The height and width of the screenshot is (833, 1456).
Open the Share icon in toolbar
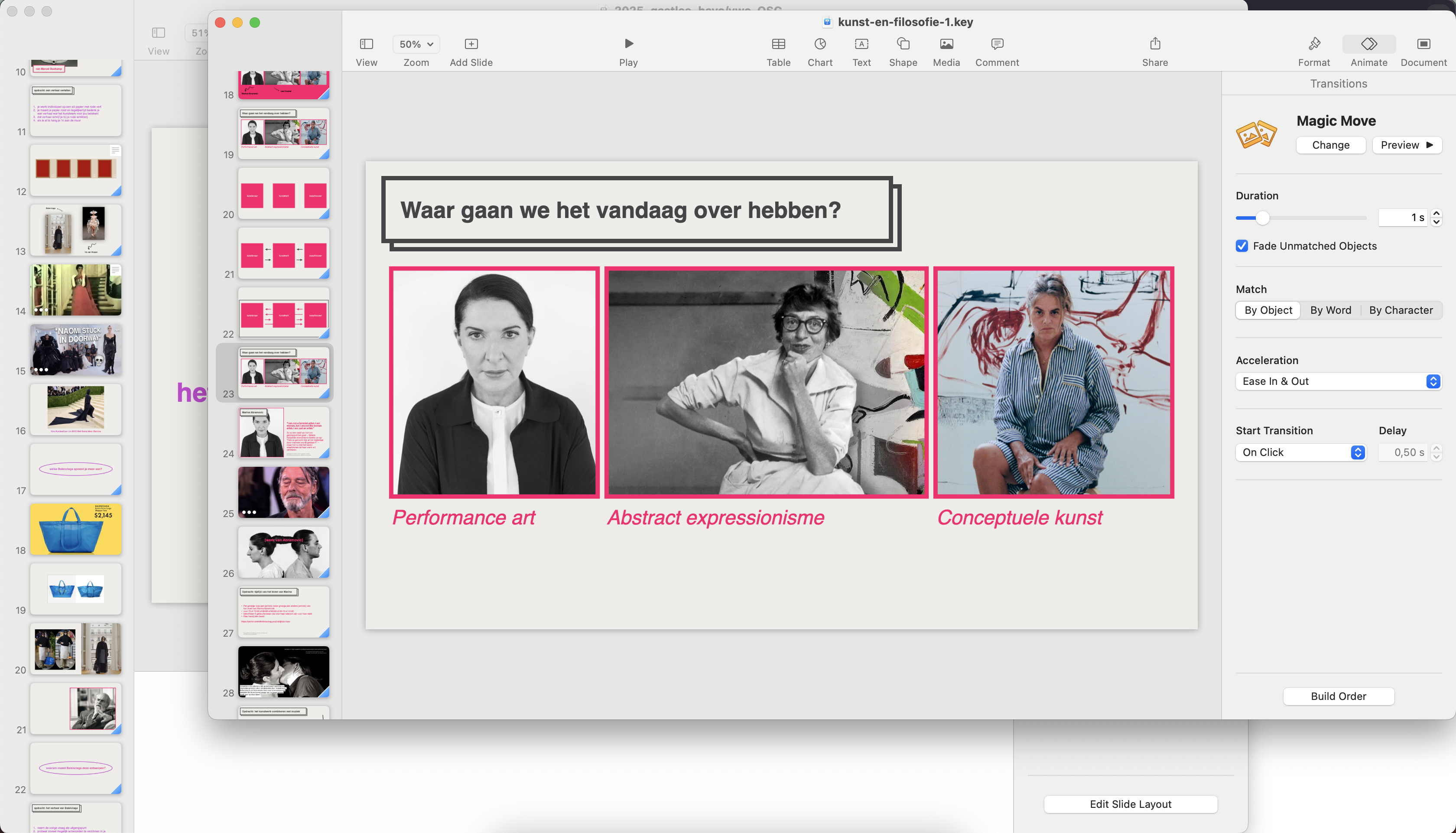(x=1155, y=43)
